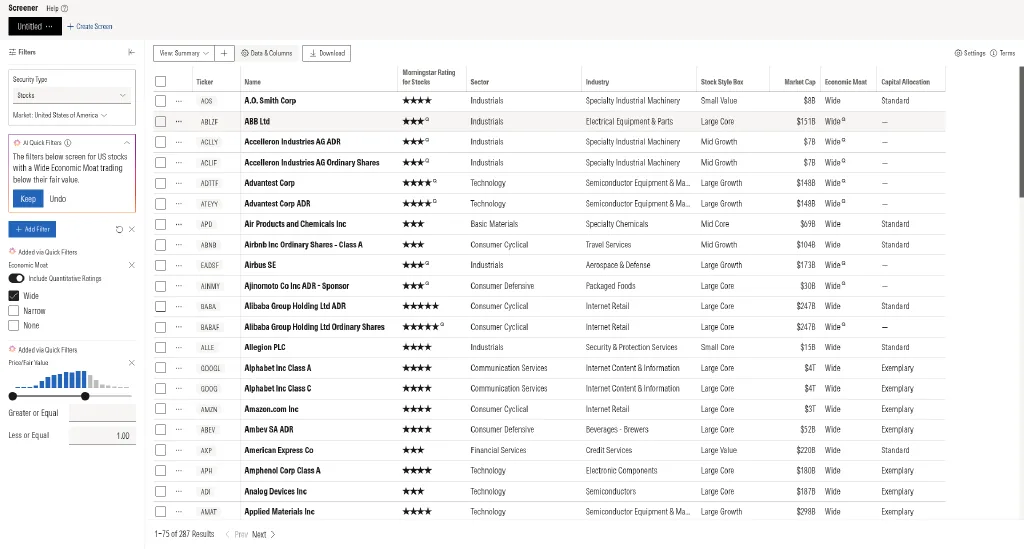Open Alibaba Group Holding Ltd Ordinary Shares

pos(314,327)
